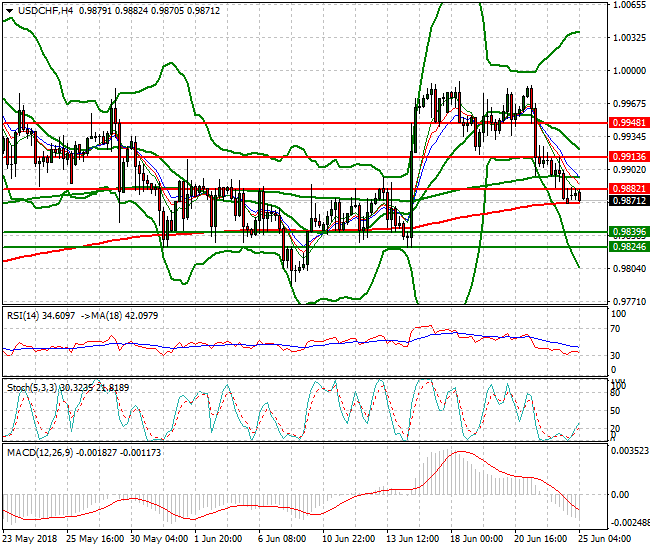Screen dimensions: 650x550
Task: Select the 13 Jun 12:00 time label
Action: [413, 539]
